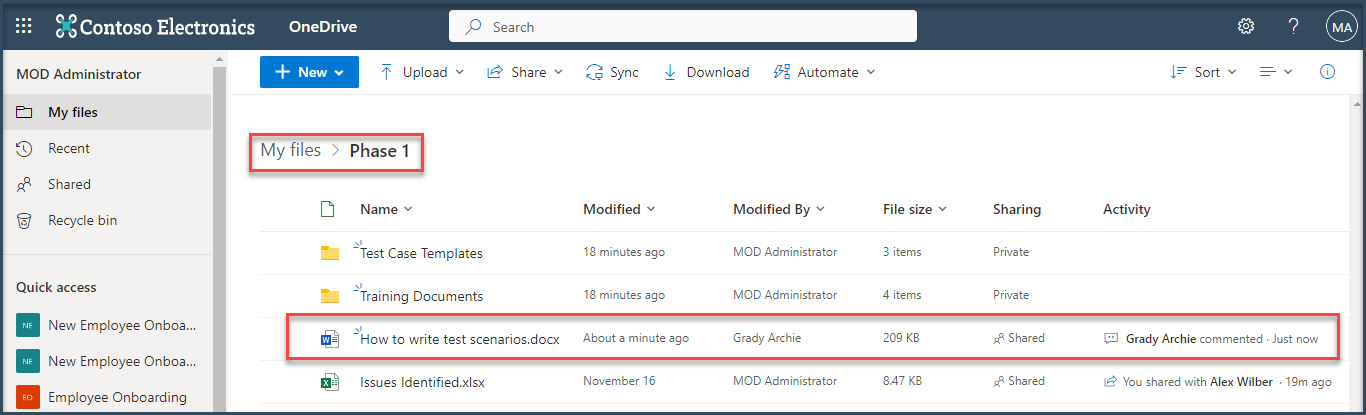Open the app launcher waffle icon

(x=23, y=26)
